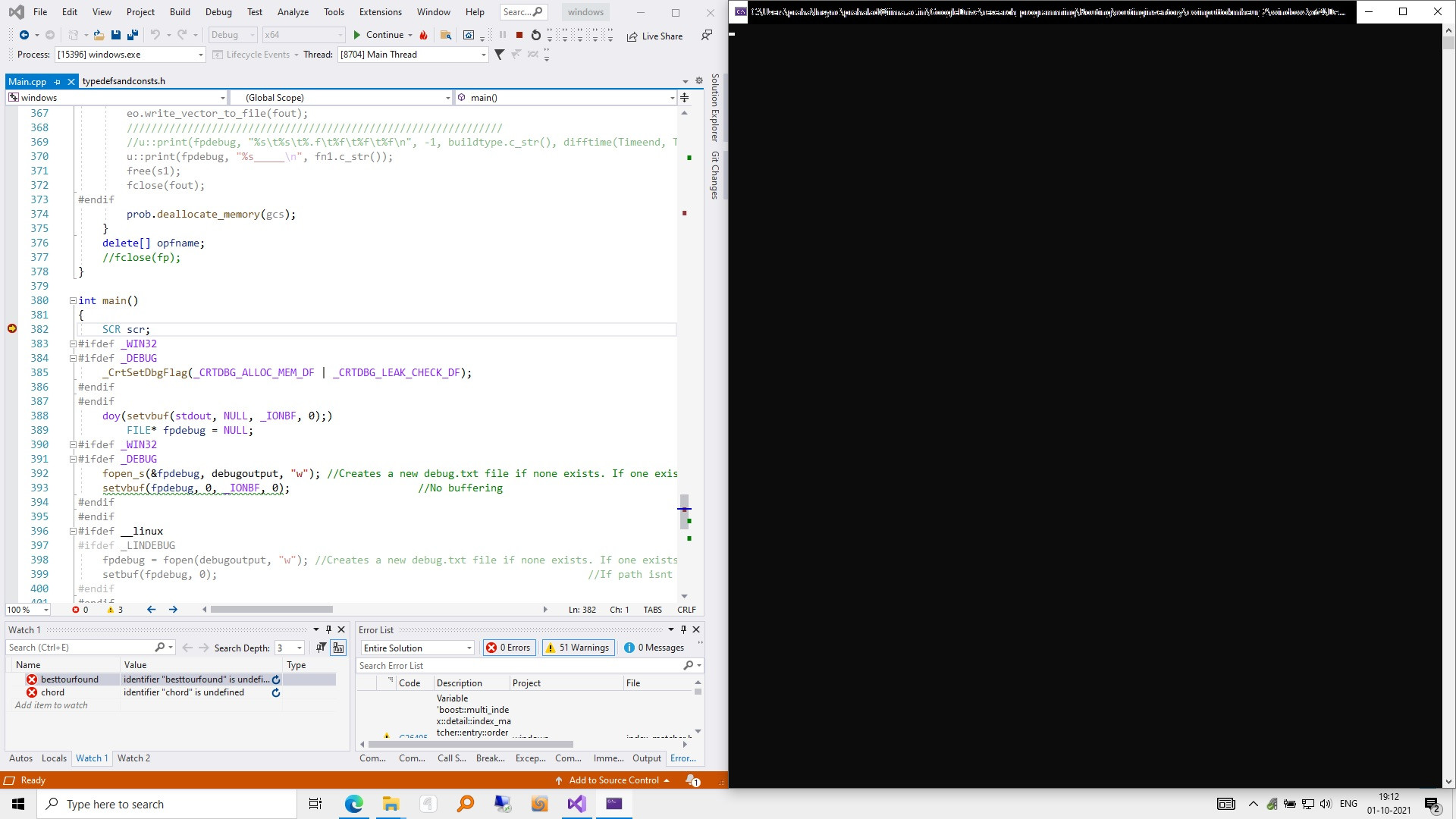Click the Find in Files icon
Viewport: 1456px width, 819px height.
pyautogui.click(x=446, y=35)
